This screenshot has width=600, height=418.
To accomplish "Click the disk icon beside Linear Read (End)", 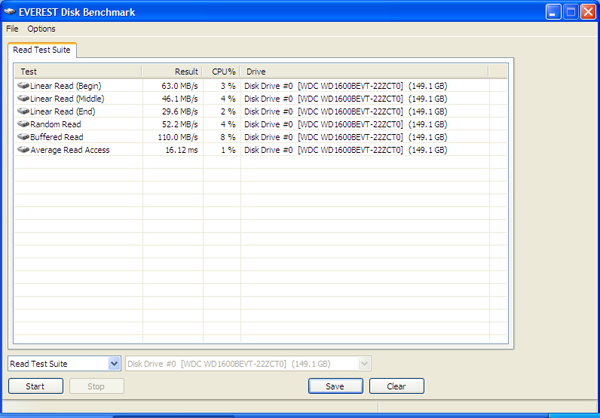I will click(x=23, y=111).
